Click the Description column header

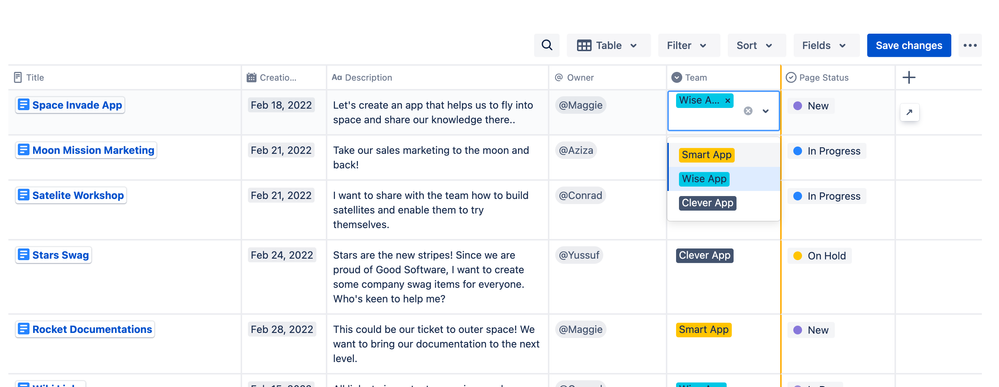(x=438, y=78)
